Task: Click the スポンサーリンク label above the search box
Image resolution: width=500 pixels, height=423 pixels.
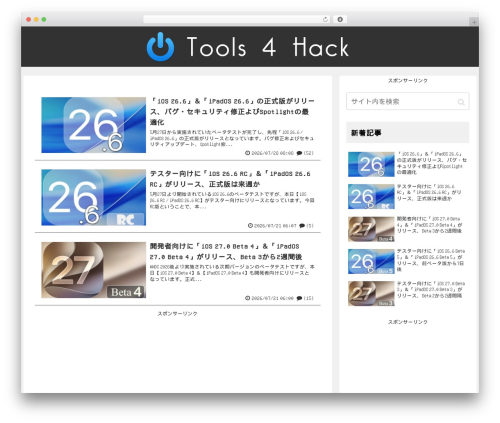Action: click(x=407, y=81)
